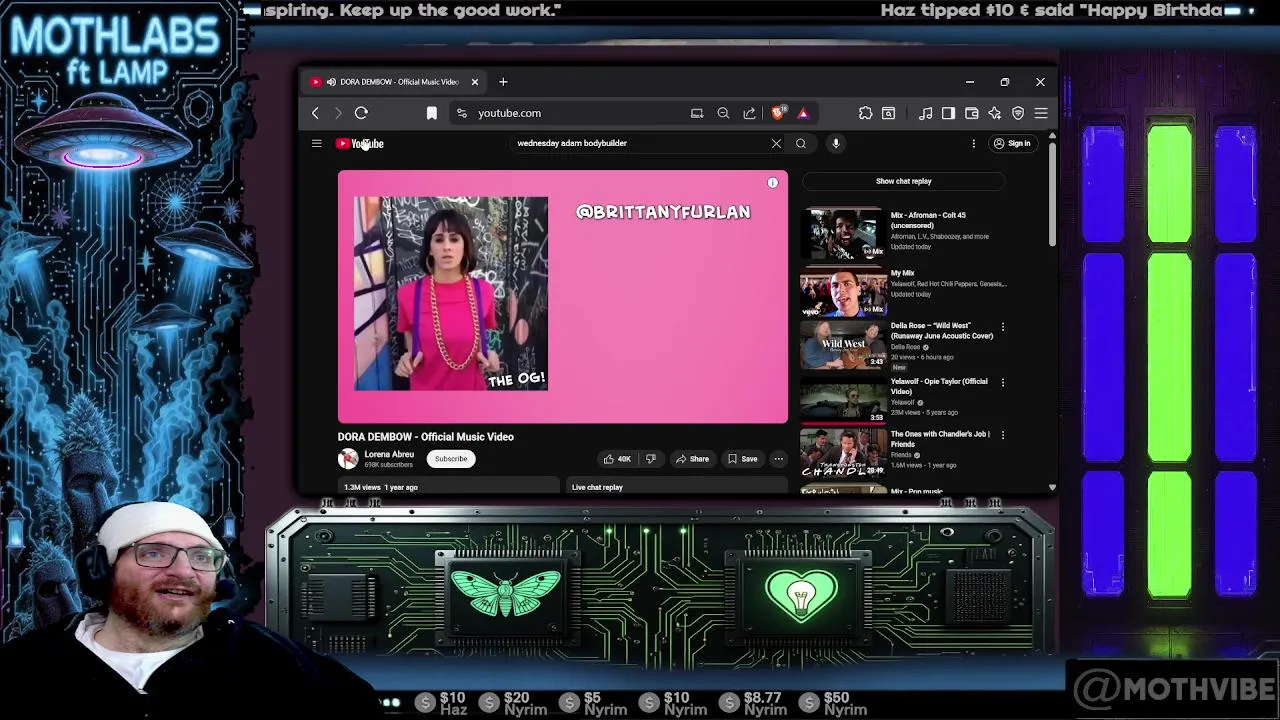Click the video title DORA DEMBOW text

pos(426,437)
